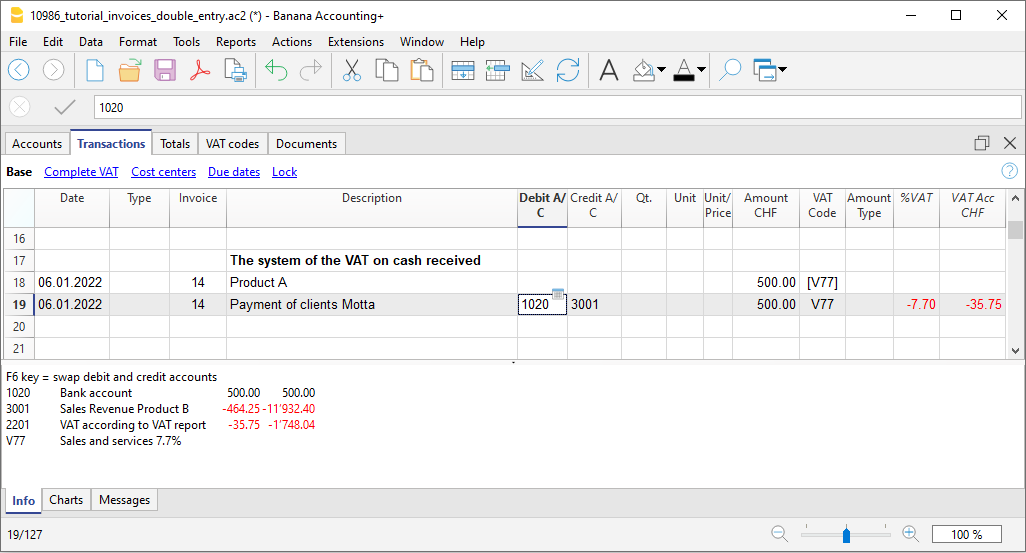Open the Complete VAT view link
This screenshot has height=553, width=1026.
[x=81, y=172]
